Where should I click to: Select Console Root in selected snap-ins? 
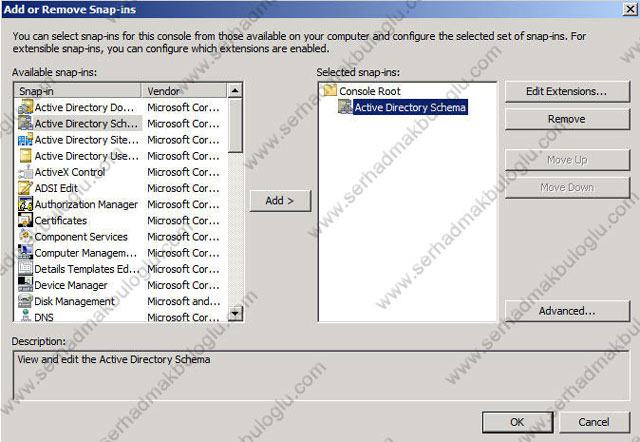[370, 91]
